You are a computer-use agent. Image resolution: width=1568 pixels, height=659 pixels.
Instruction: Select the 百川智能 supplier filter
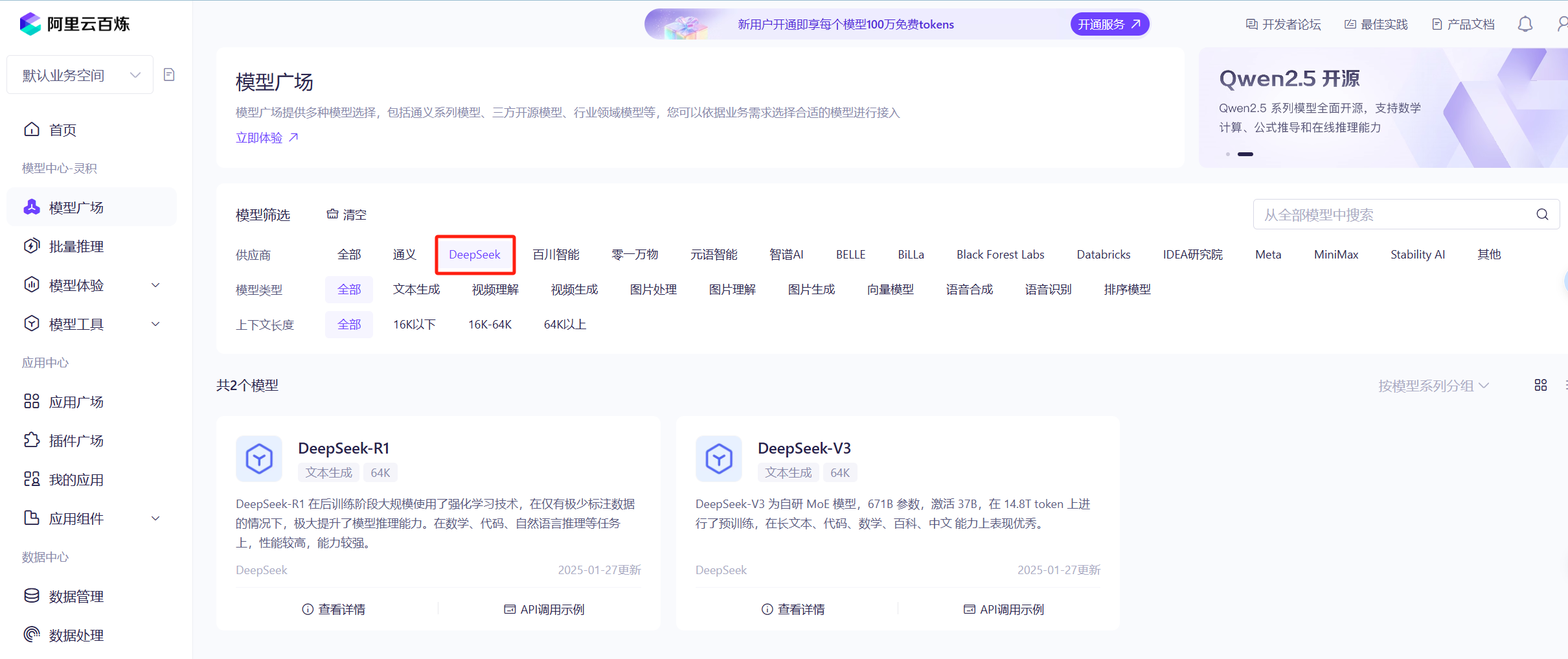pyautogui.click(x=556, y=255)
